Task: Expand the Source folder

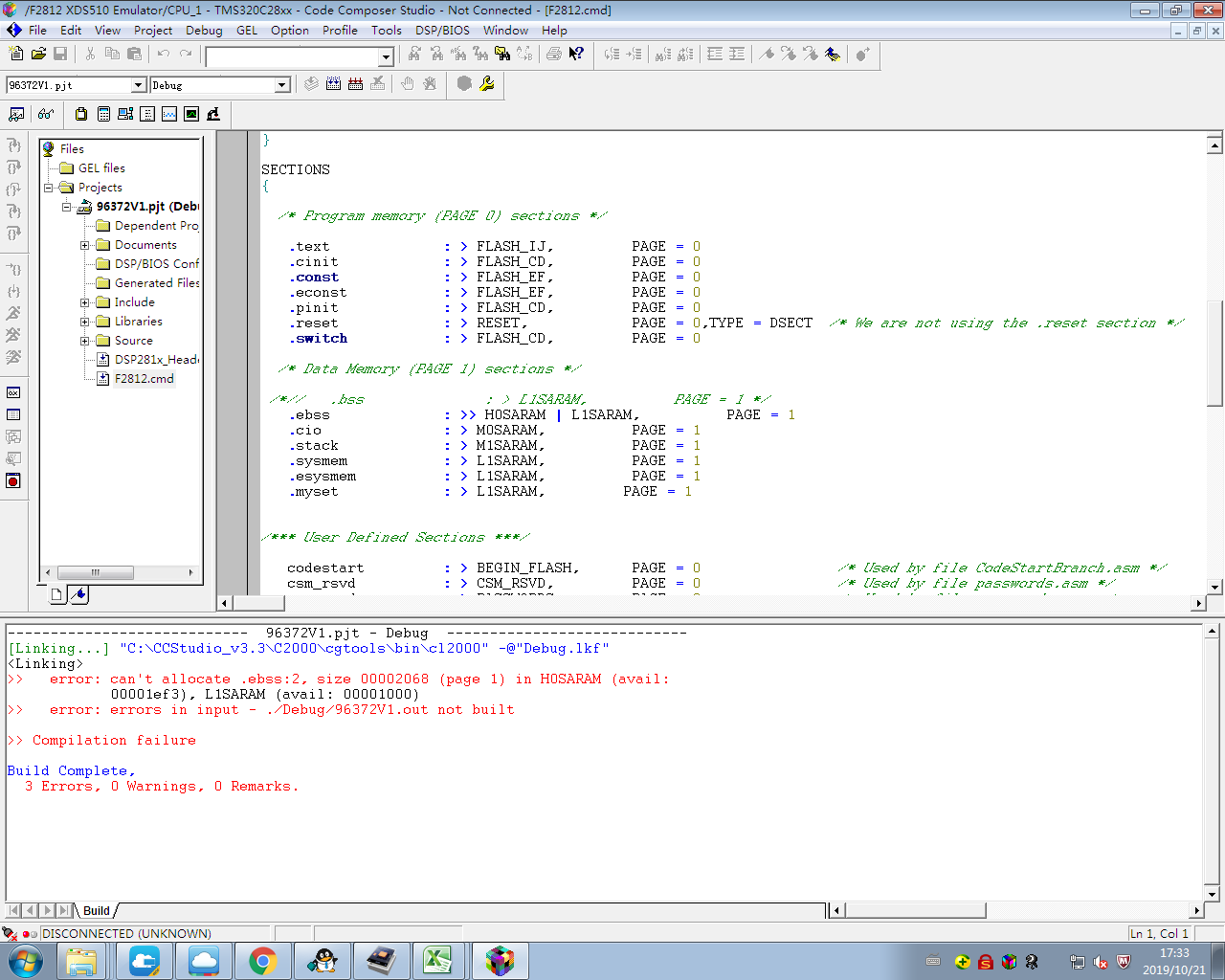Action: (x=84, y=341)
